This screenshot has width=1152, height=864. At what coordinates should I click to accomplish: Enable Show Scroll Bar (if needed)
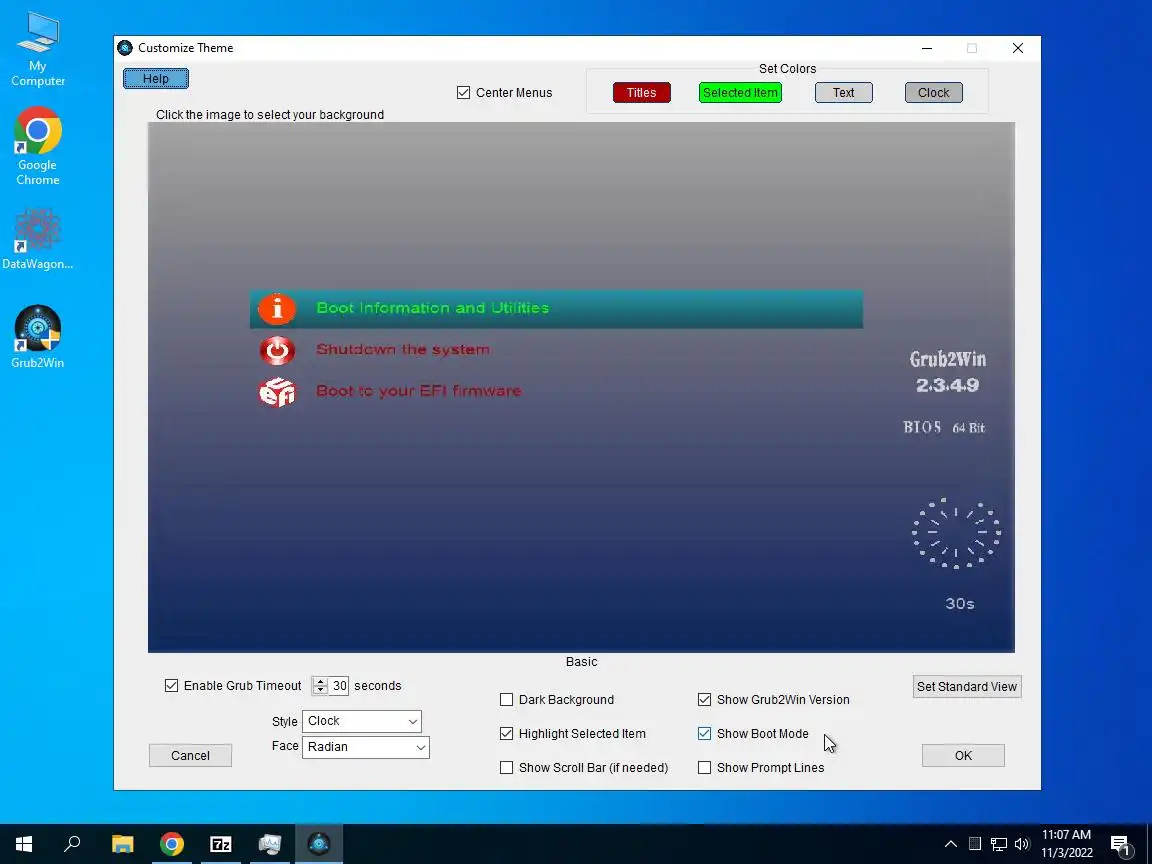coord(506,768)
